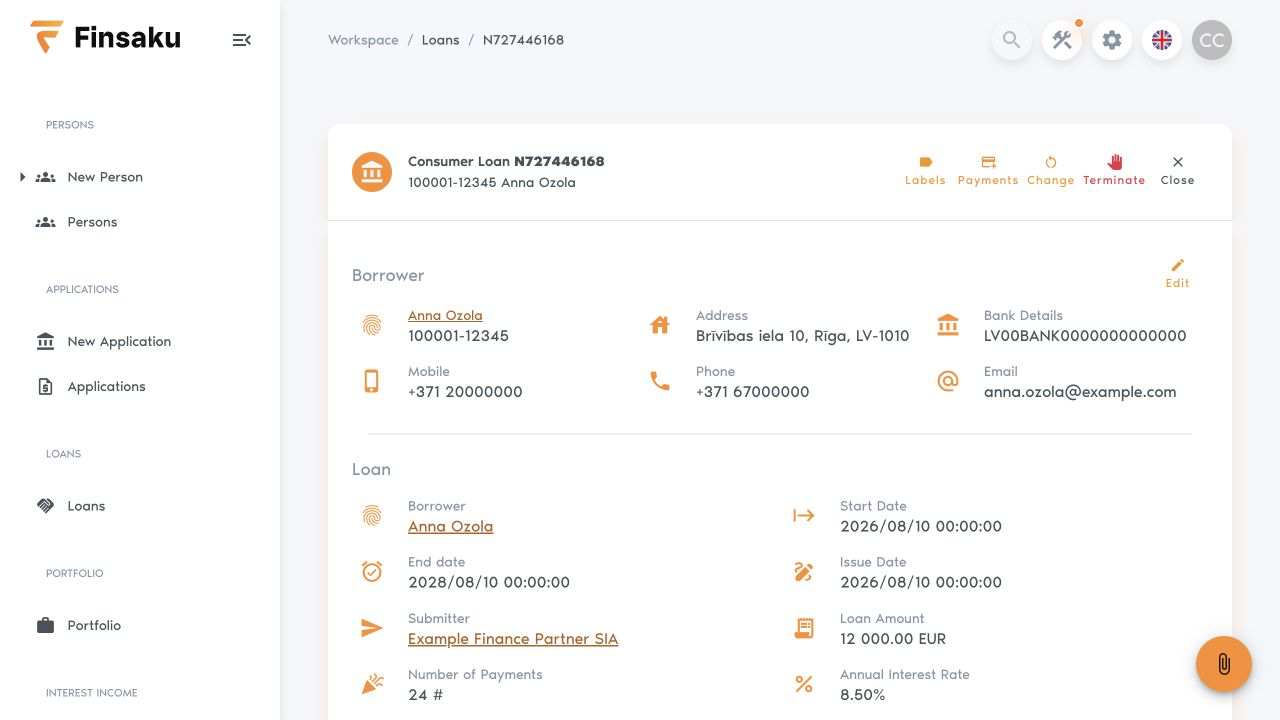Open Labels for this loan
This screenshot has width=1280, height=720.
pos(925,171)
